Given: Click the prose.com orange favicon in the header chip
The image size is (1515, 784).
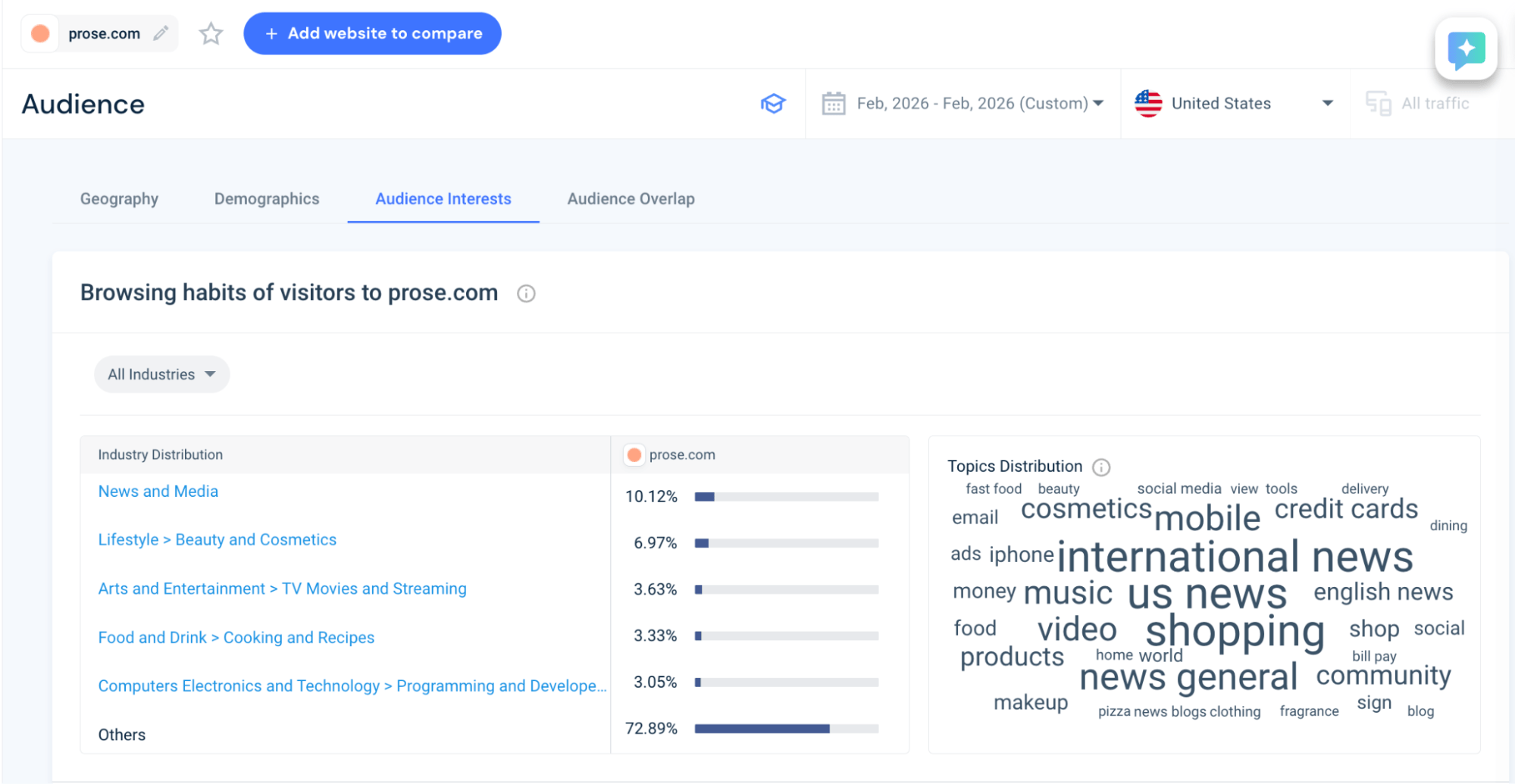Looking at the screenshot, I should [40, 33].
